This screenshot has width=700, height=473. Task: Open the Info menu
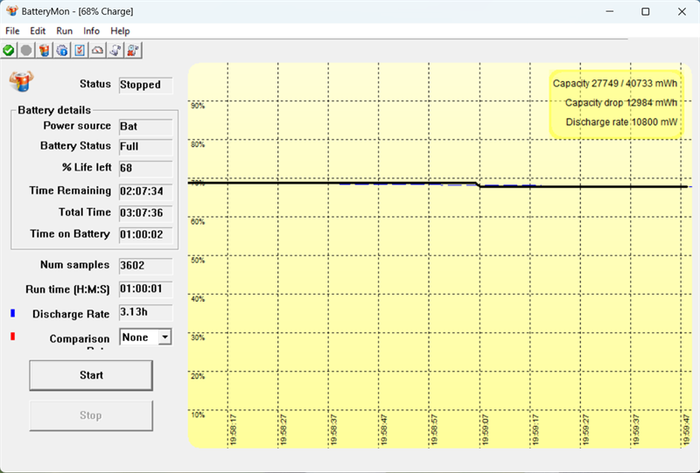pos(91,31)
